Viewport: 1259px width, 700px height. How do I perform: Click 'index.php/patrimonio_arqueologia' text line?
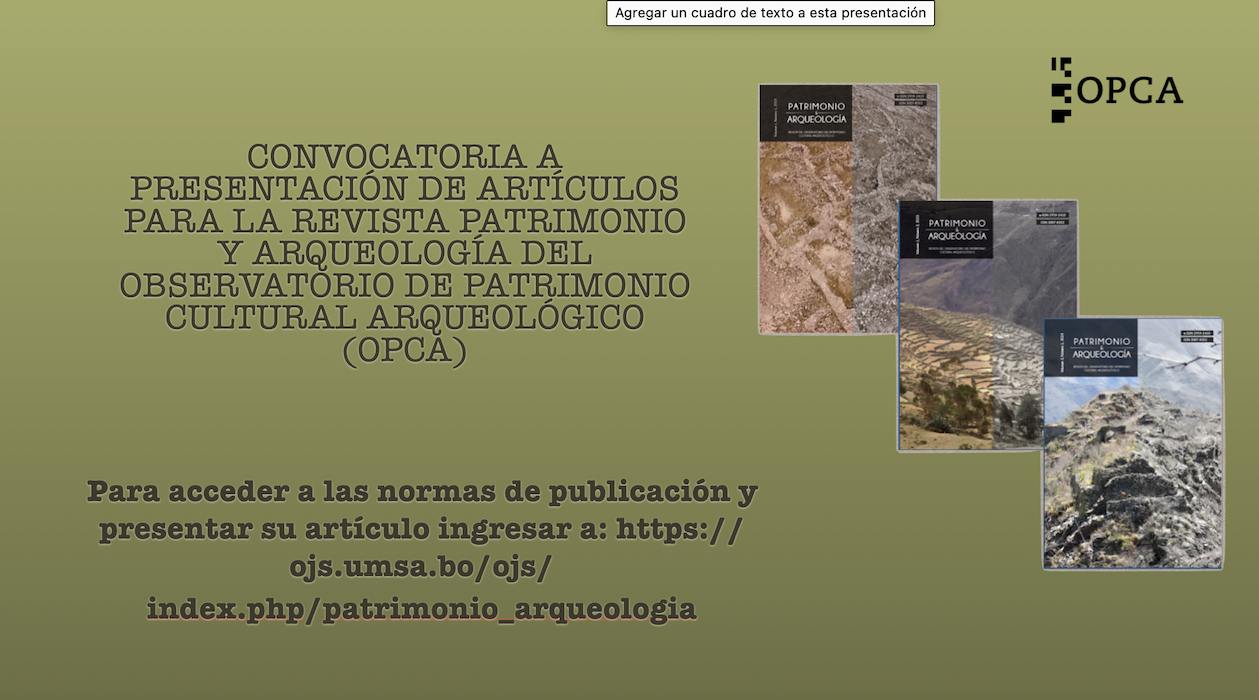tap(422, 605)
